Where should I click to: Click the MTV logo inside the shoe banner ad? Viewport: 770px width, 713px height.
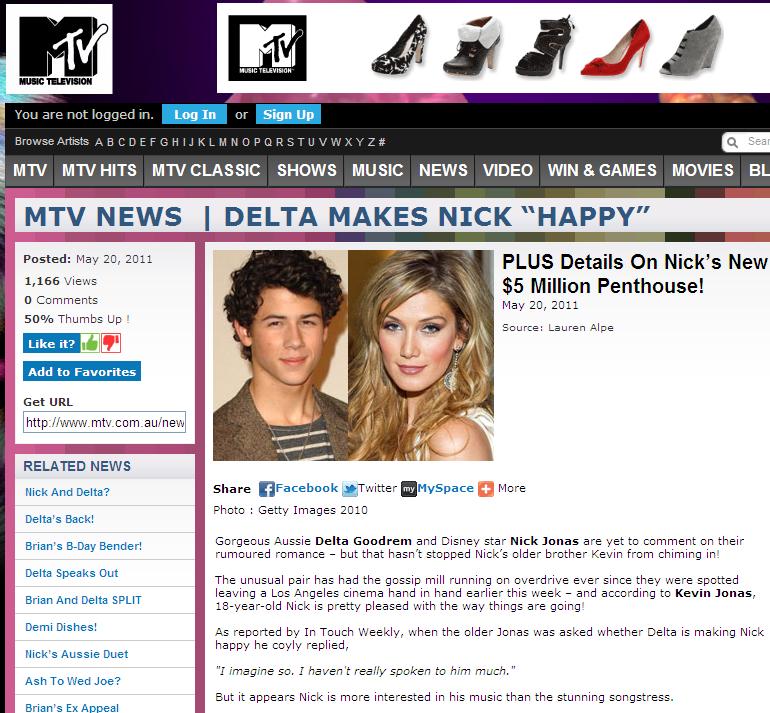(267, 48)
